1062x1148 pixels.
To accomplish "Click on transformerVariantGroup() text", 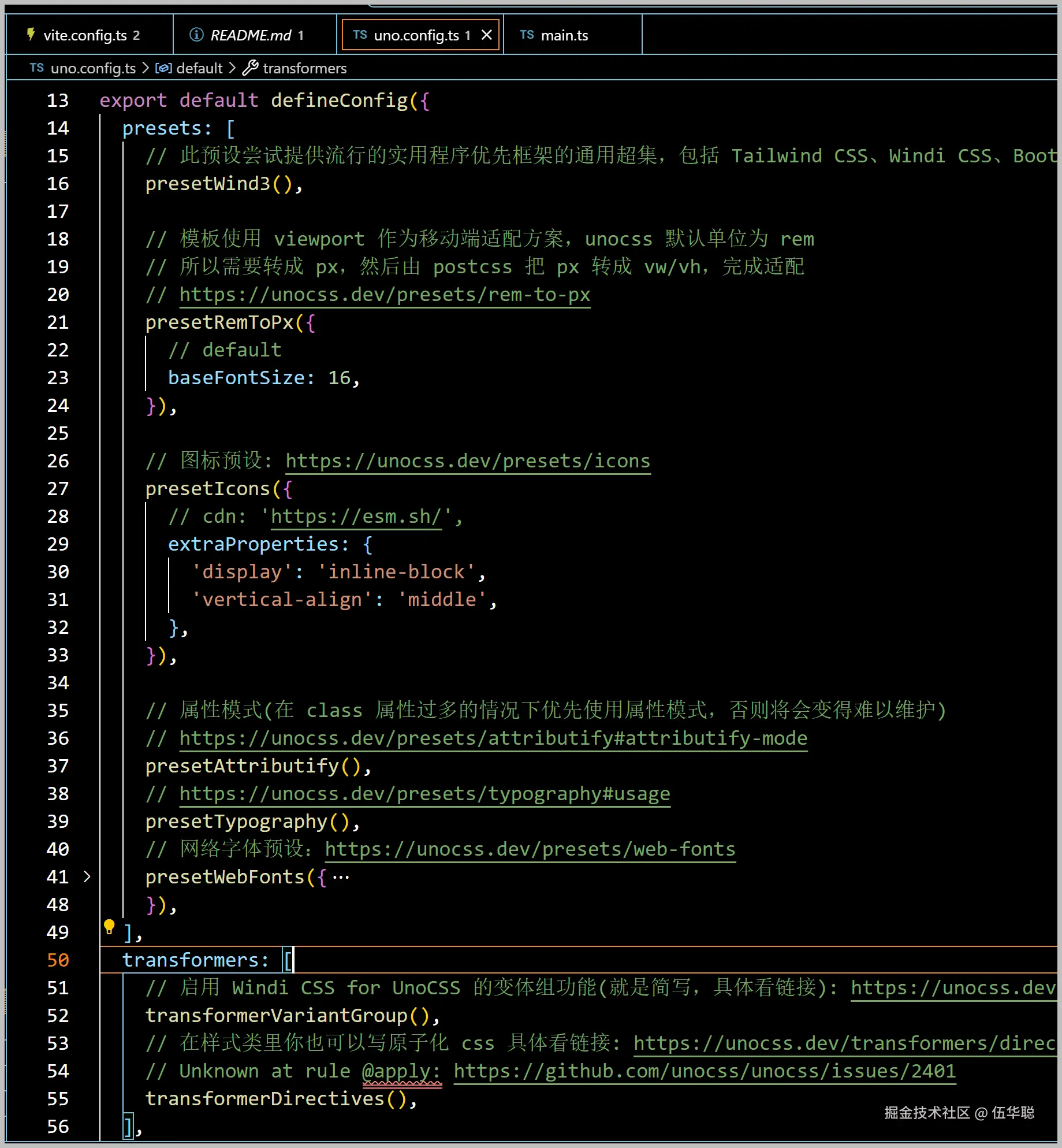I will tap(288, 1016).
